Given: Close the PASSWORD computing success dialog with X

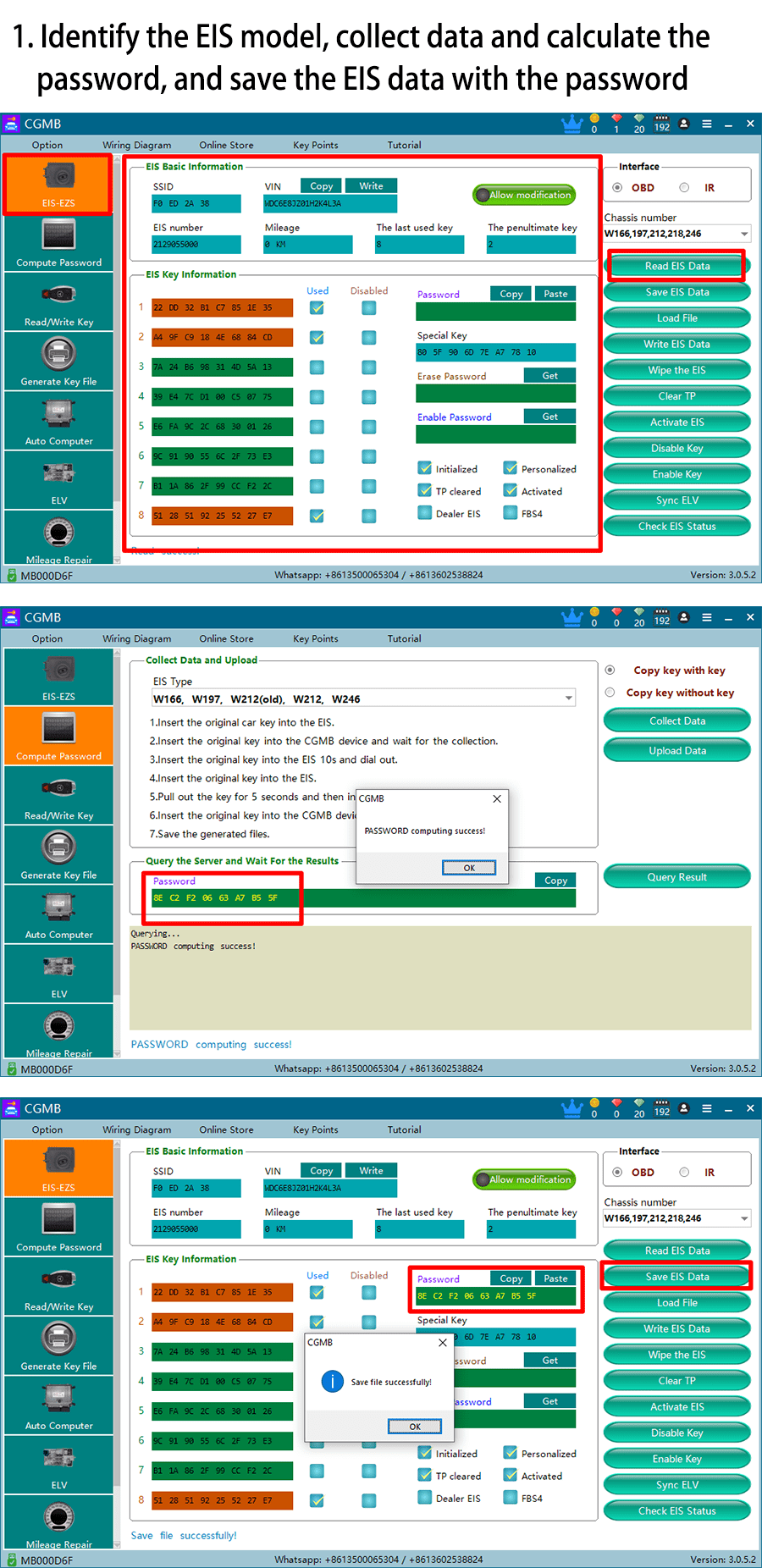Looking at the screenshot, I should click(x=497, y=798).
